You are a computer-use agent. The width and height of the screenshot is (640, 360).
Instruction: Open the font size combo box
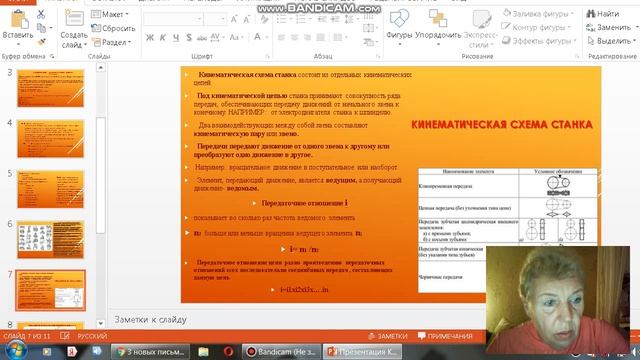215,19
